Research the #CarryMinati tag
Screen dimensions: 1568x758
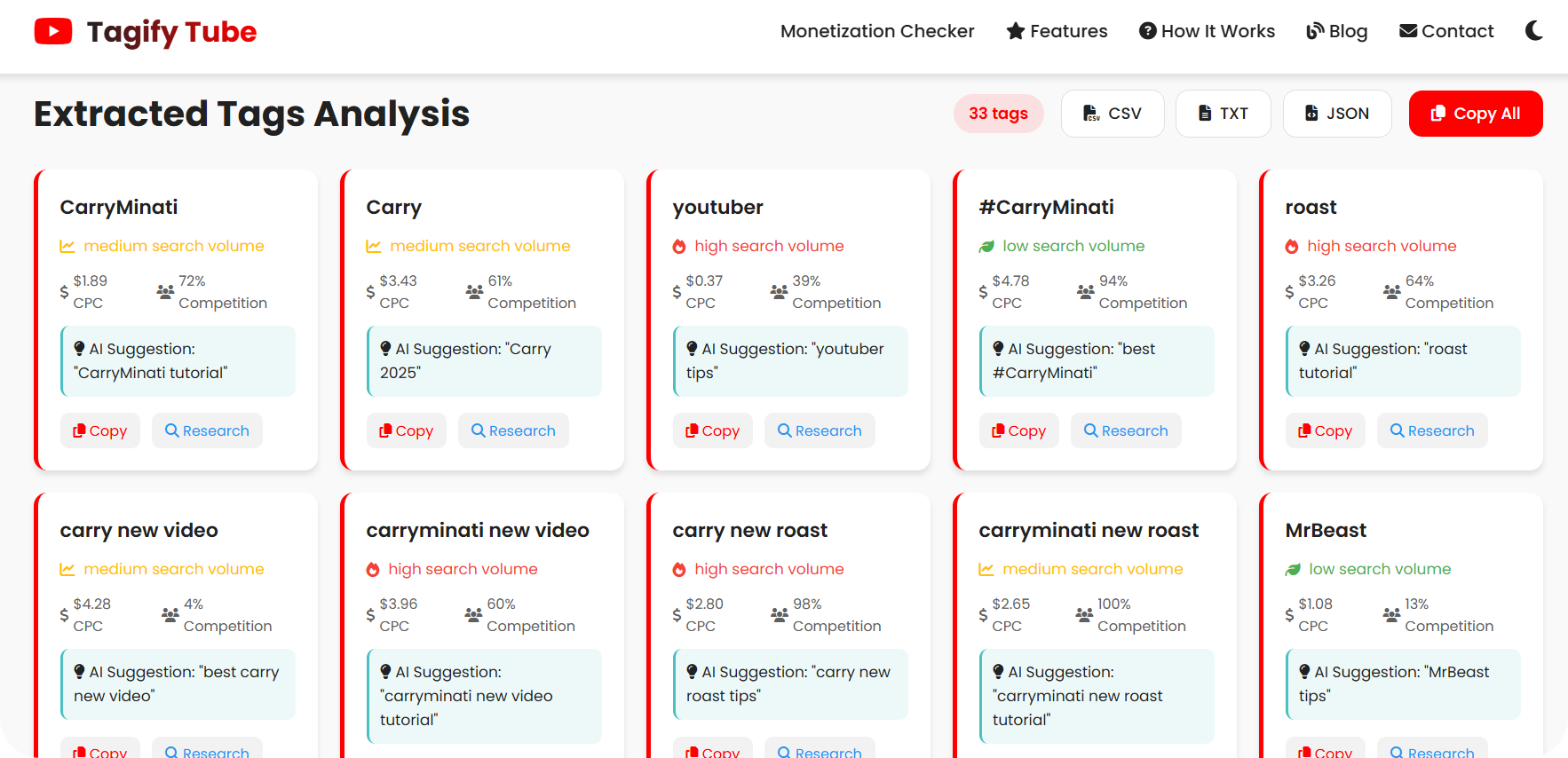tap(1126, 430)
